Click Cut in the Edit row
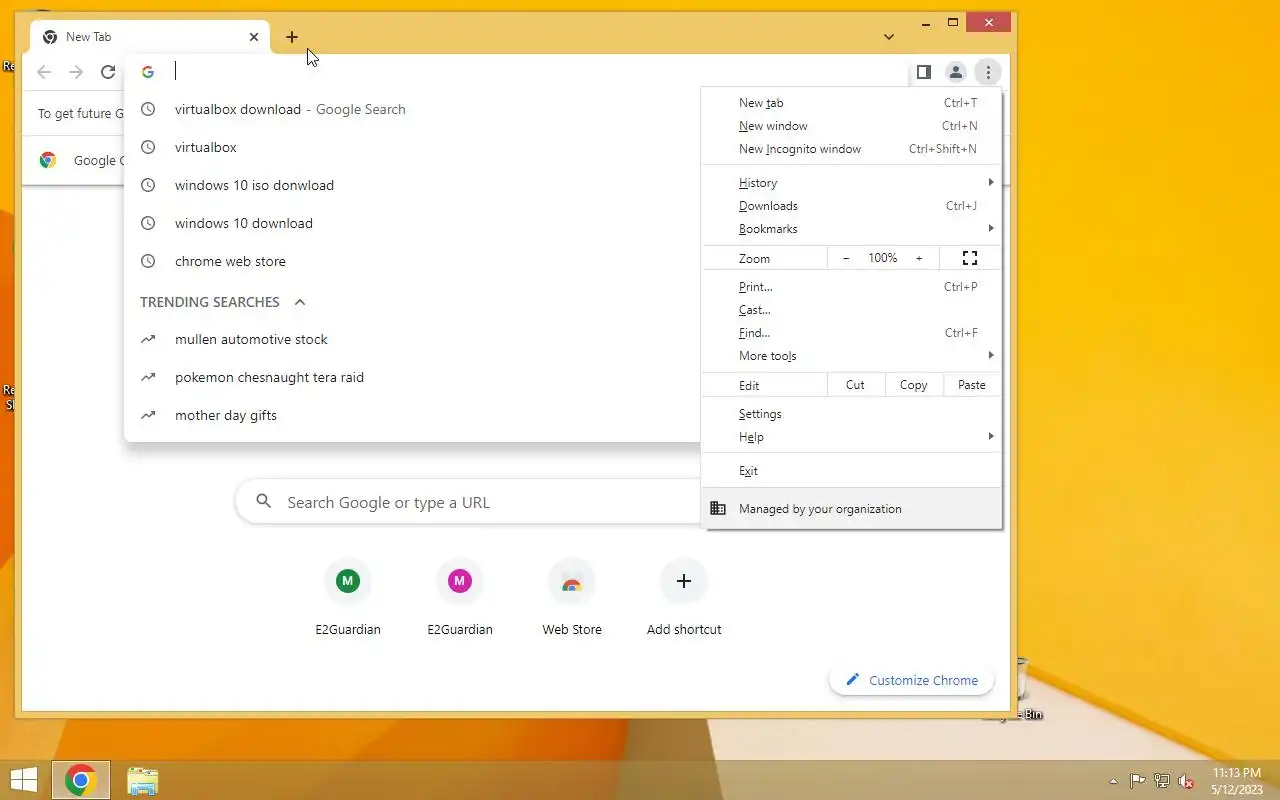The height and width of the screenshot is (800, 1280). pos(855,385)
